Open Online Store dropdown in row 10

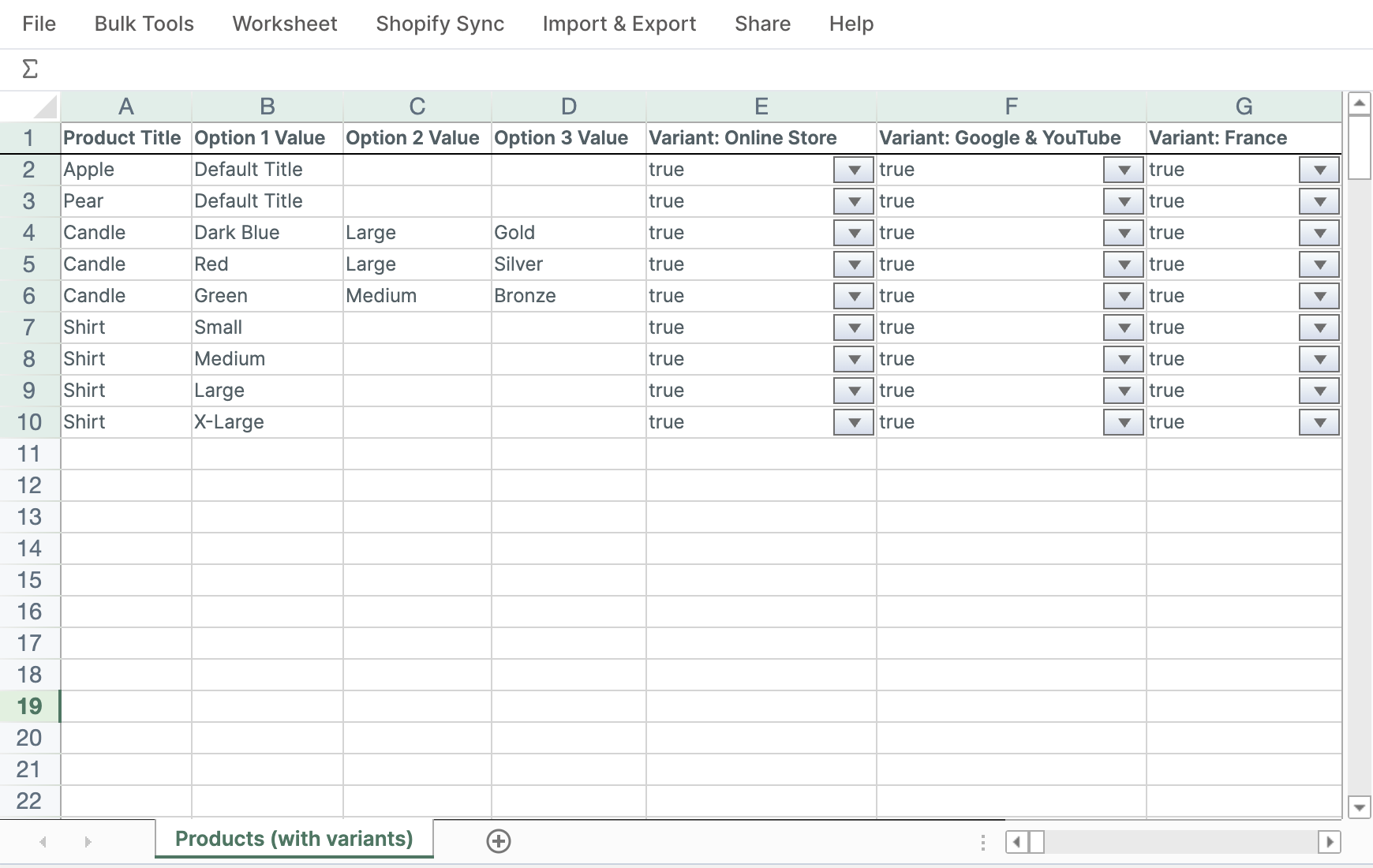(853, 422)
